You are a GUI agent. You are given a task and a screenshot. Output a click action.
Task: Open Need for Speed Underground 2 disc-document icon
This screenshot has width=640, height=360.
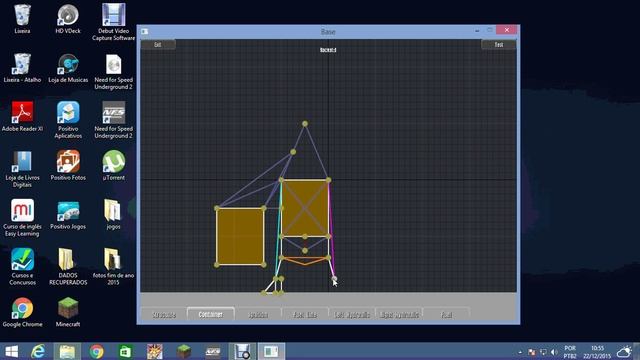113,71
